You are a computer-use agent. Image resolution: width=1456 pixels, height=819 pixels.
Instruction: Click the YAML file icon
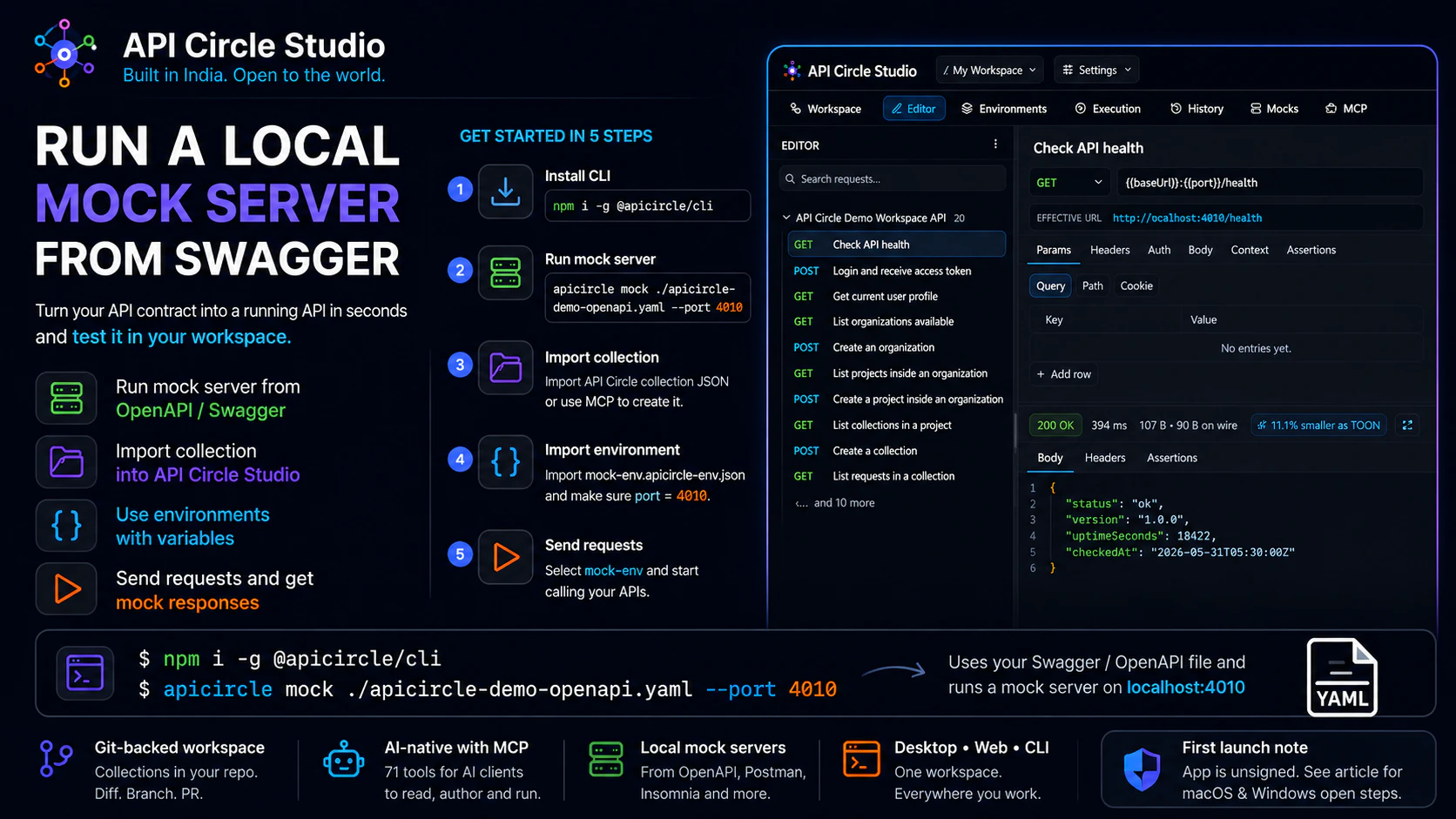pyautogui.click(x=1342, y=677)
